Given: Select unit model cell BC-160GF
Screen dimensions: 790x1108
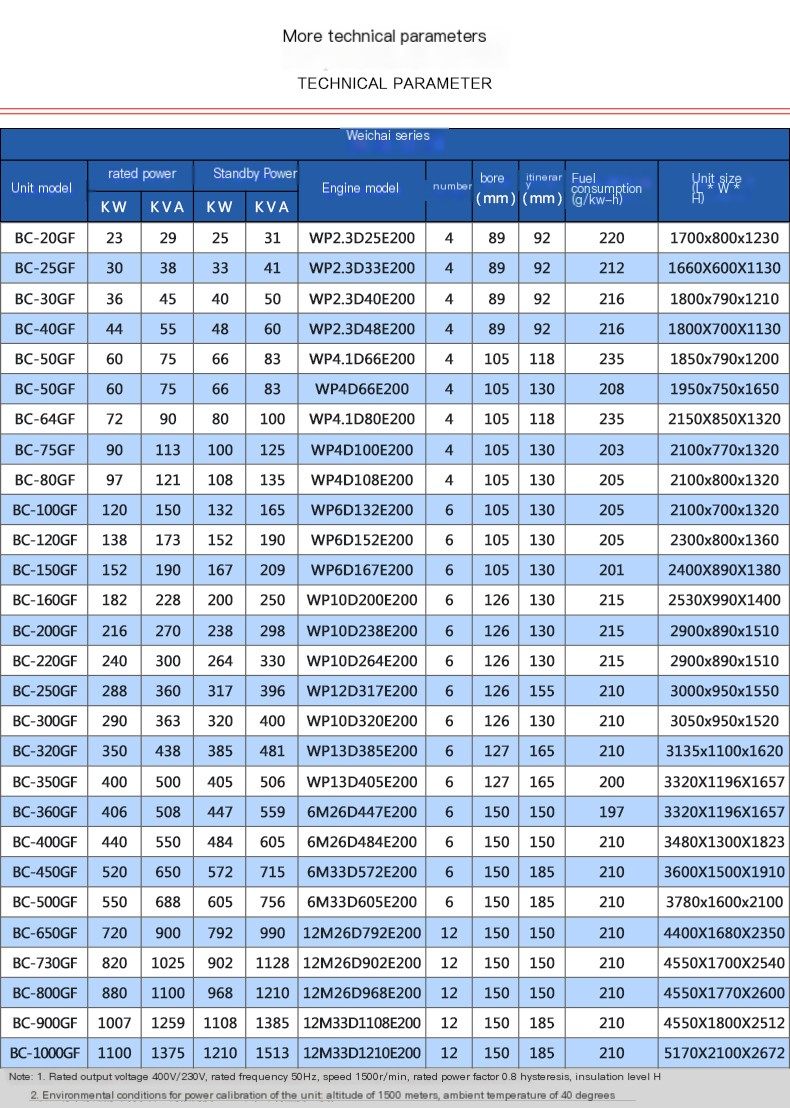Looking at the screenshot, I should [45, 600].
